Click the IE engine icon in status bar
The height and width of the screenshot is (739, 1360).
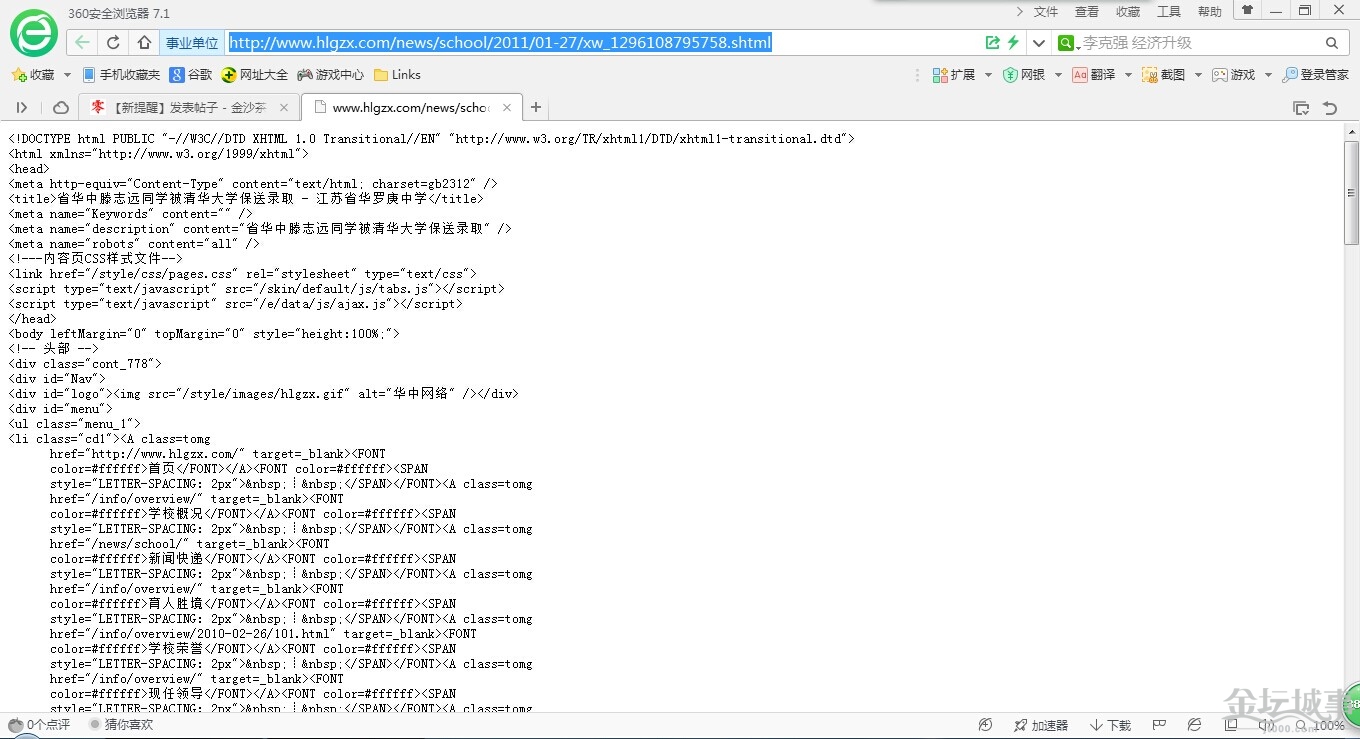[1194, 725]
